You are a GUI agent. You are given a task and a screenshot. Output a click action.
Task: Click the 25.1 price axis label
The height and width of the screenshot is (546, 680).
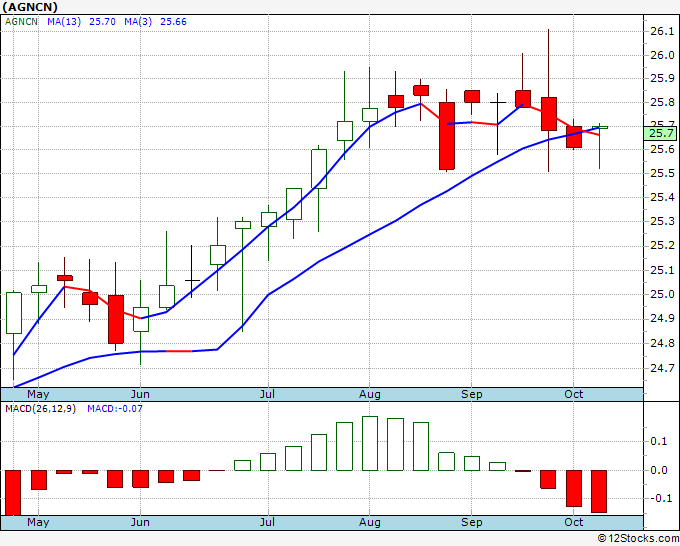click(x=662, y=271)
